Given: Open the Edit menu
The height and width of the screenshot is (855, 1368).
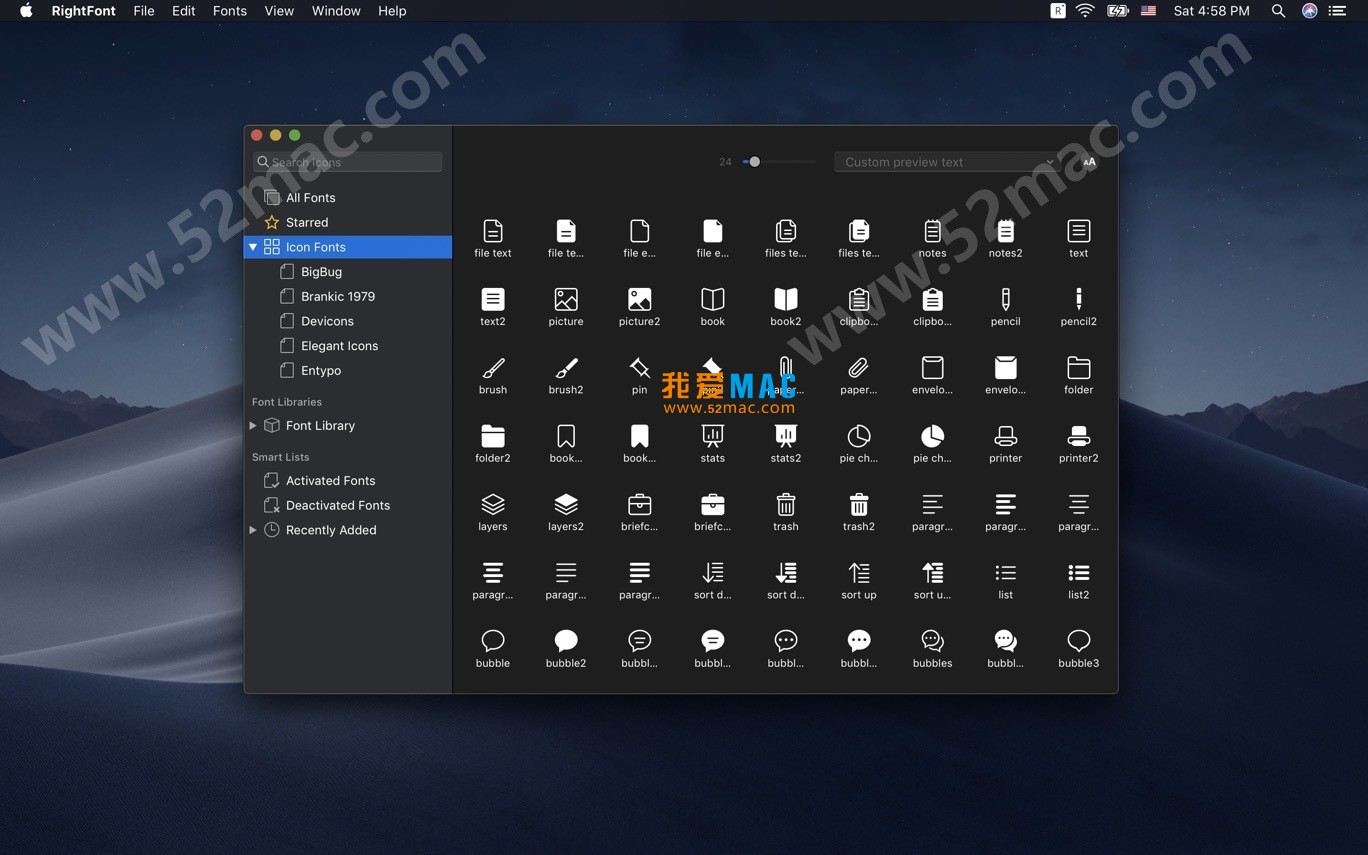Looking at the screenshot, I should 184,11.
